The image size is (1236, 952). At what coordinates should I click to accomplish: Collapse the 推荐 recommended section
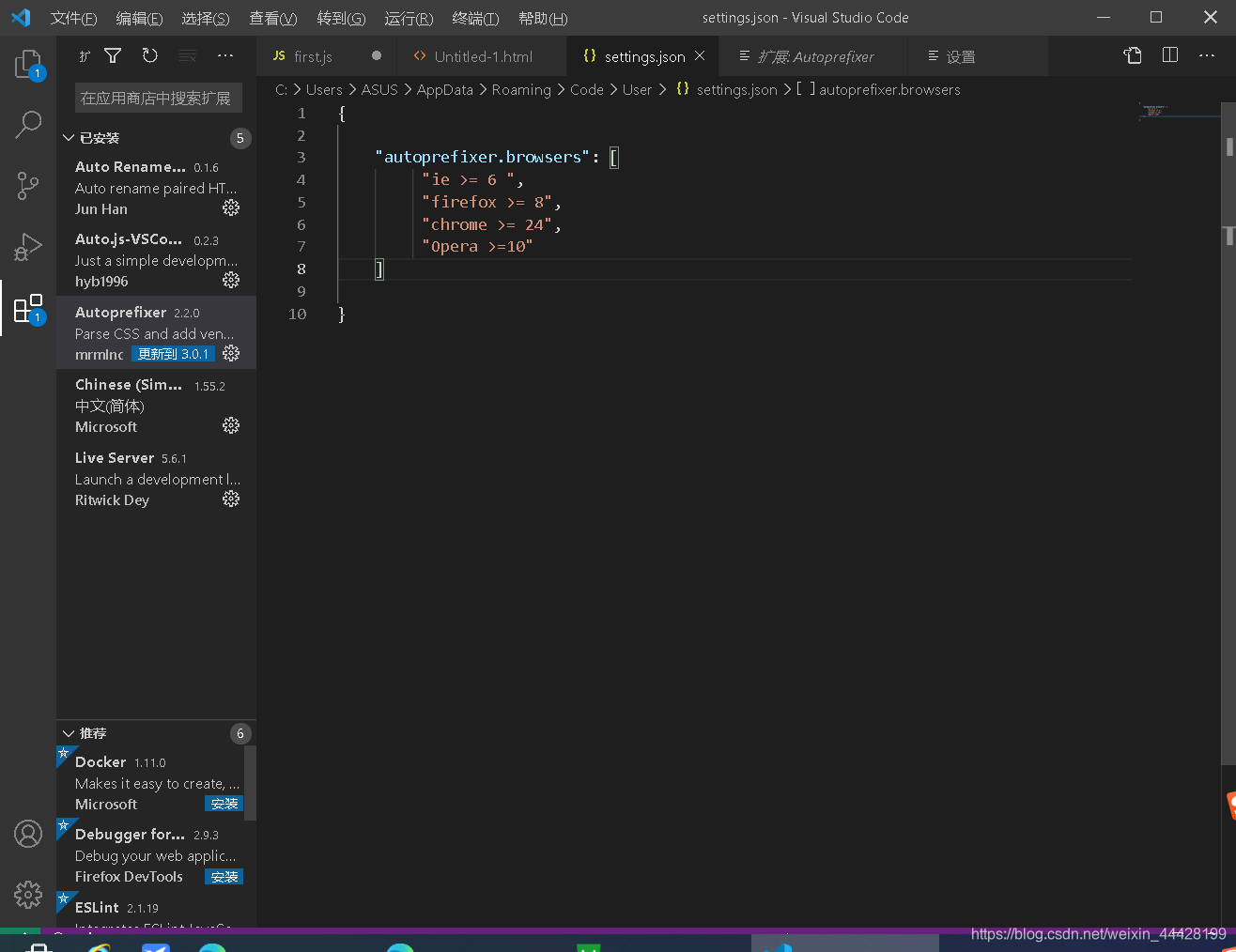pyautogui.click(x=69, y=733)
